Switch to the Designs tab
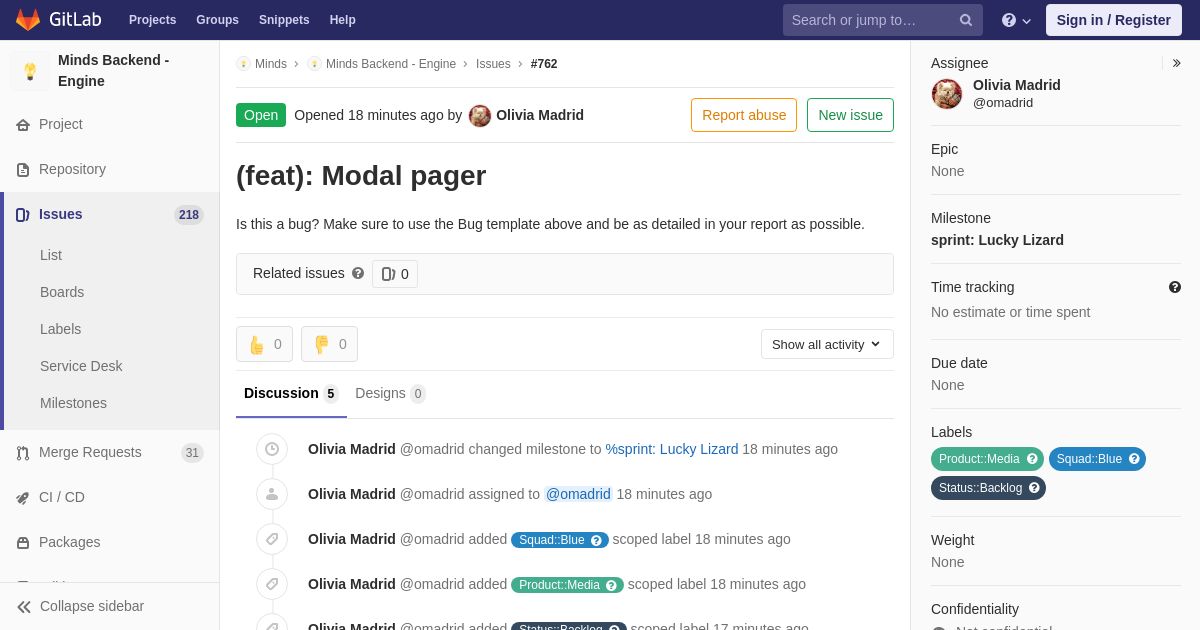Viewport: 1200px width, 630px height. tap(390, 393)
